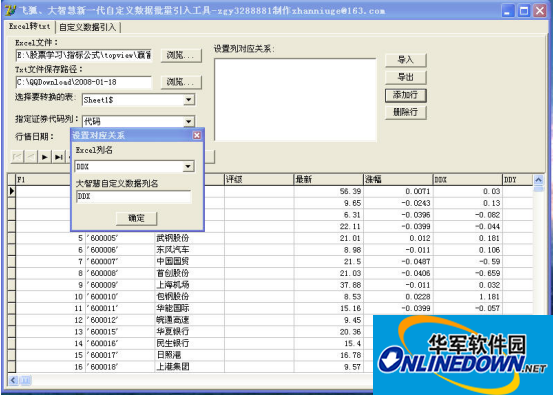
Task: Click the 大智慧自定义数据列名 DDX text field
Action: tap(134, 196)
